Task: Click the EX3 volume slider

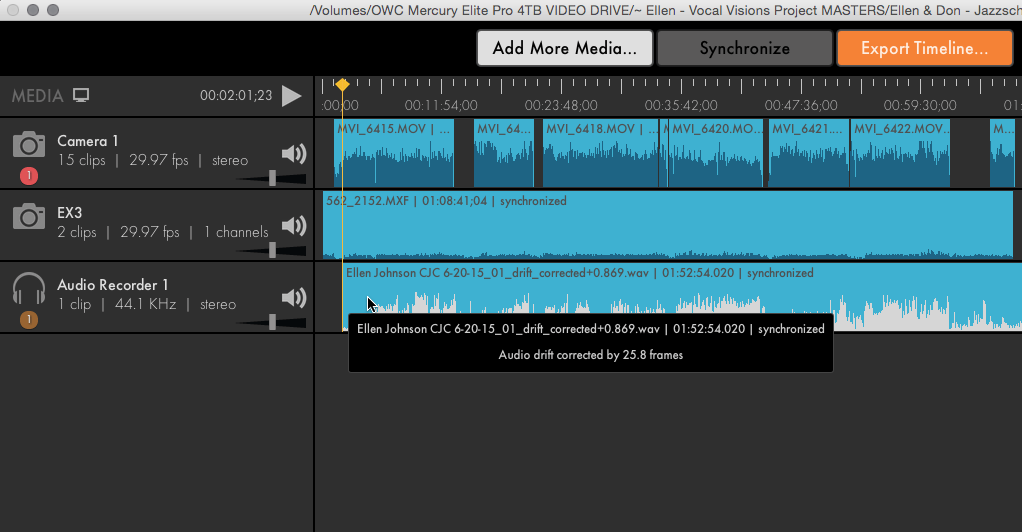Action: coord(272,250)
